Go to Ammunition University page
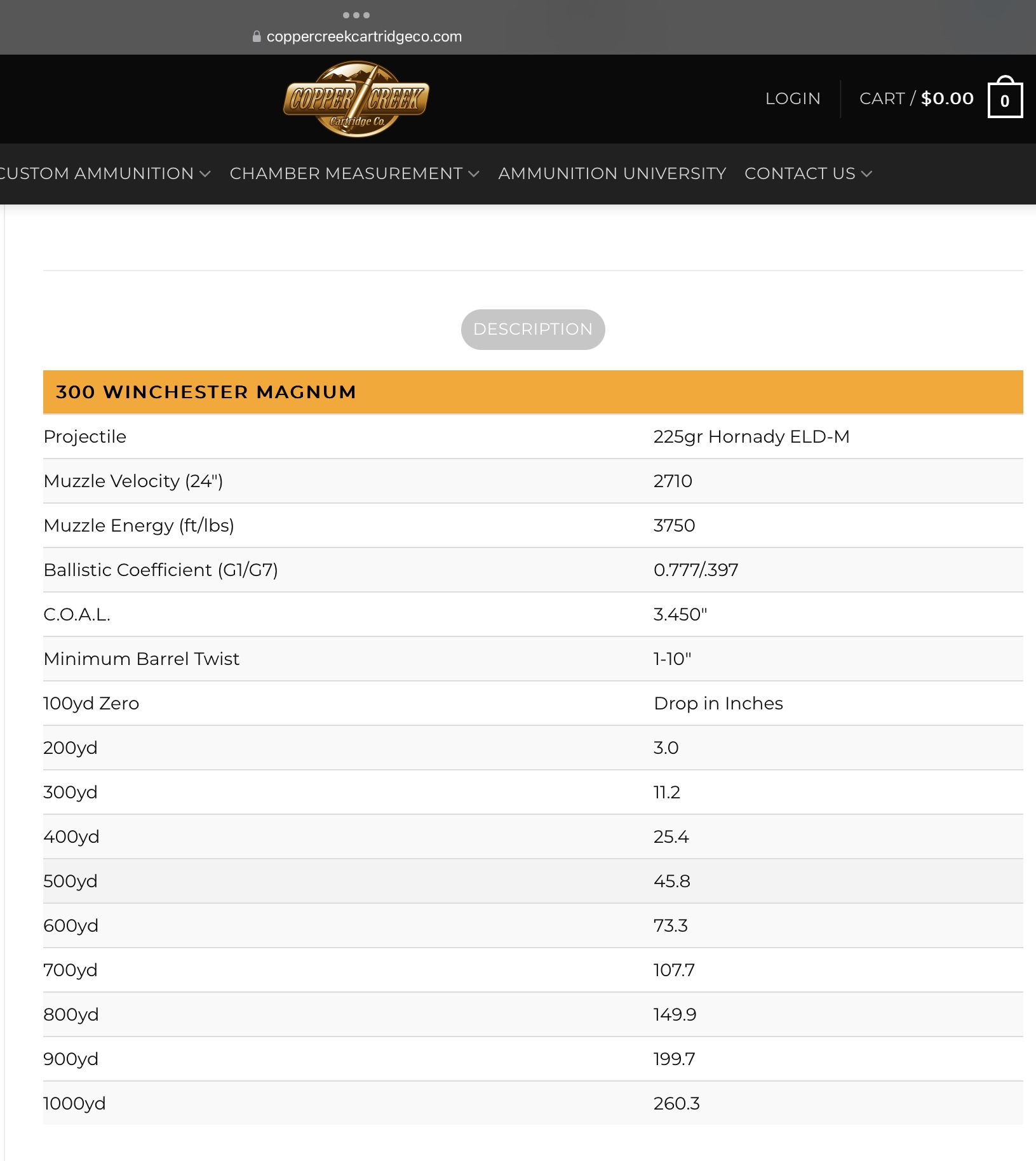1036x1161 pixels. 612,173
